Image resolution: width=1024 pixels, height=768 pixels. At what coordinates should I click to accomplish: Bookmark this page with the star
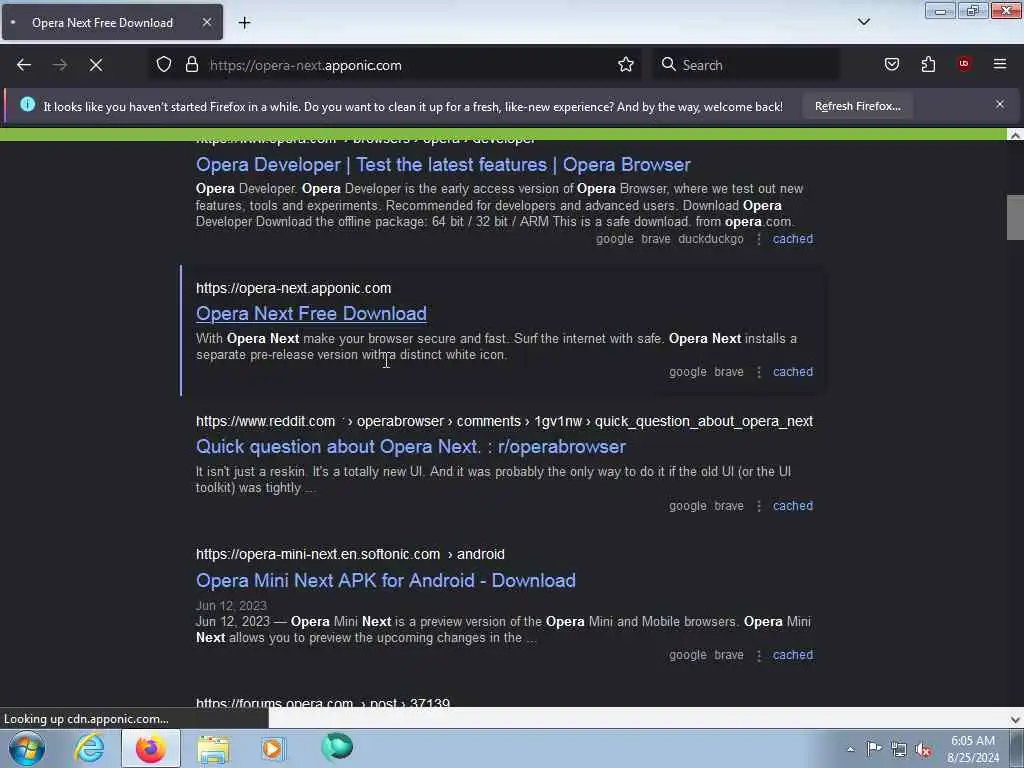point(626,65)
